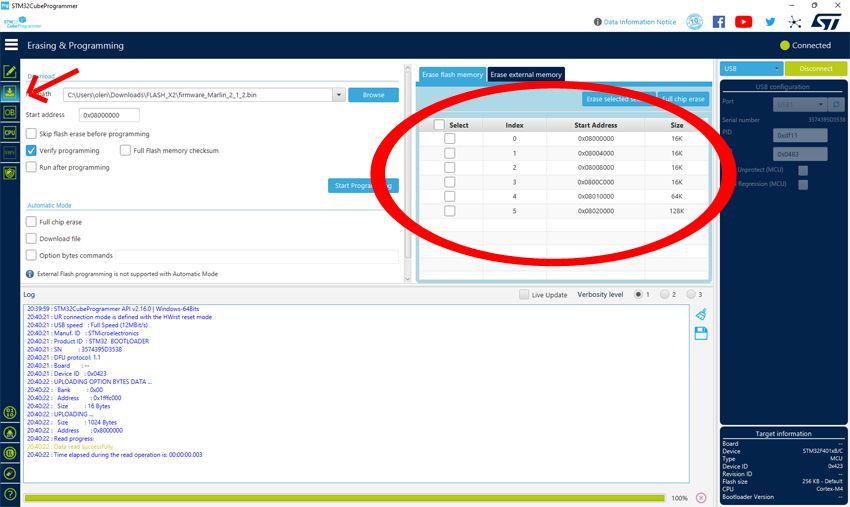Click the Index column header
This screenshot has width=850, height=507.
click(514, 125)
